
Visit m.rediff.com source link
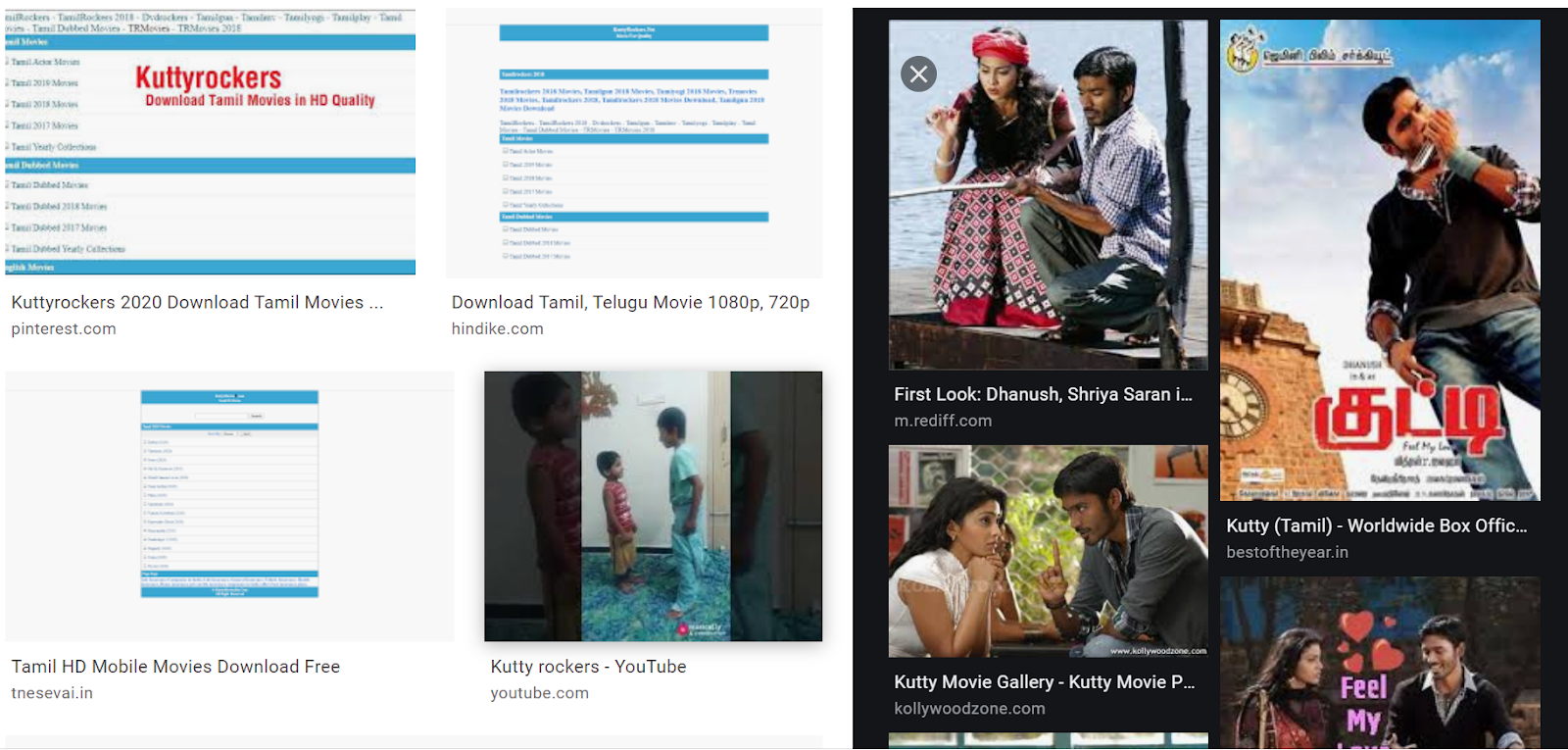tap(943, 421)
